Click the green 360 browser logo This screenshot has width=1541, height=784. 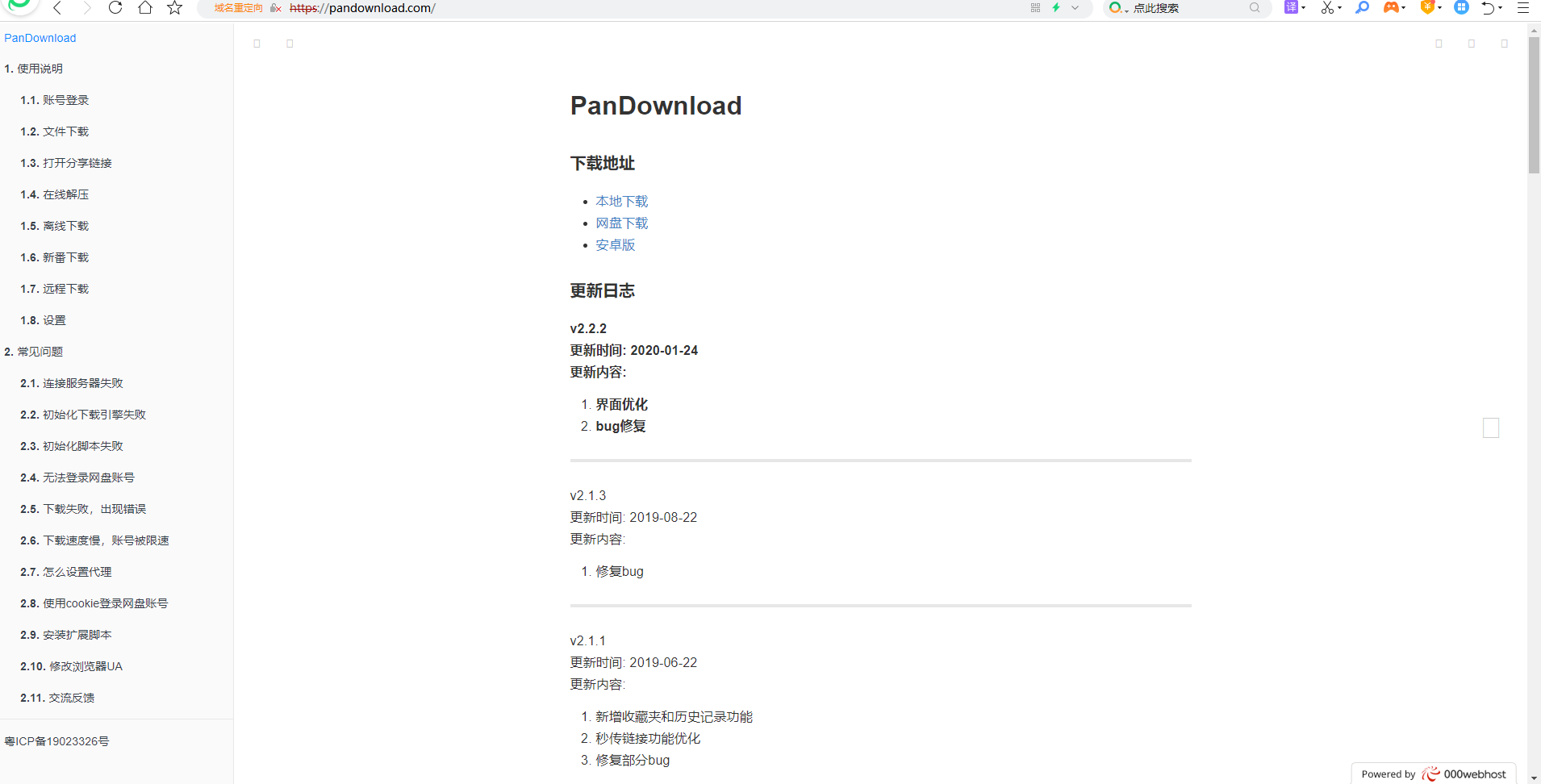tap(19, 6)
